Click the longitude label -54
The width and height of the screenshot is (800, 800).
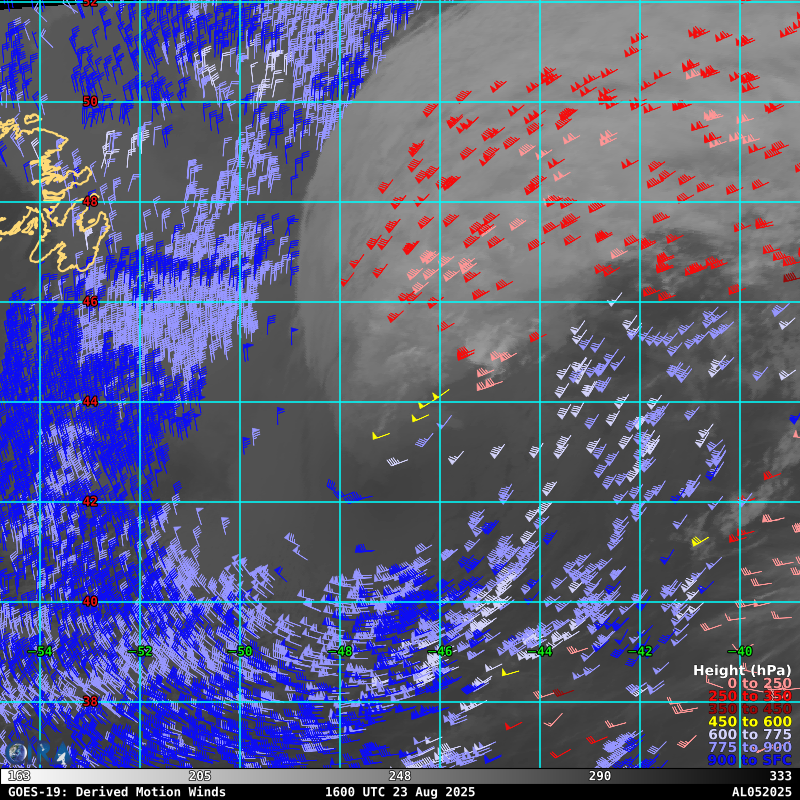click(x=40, y=652)
